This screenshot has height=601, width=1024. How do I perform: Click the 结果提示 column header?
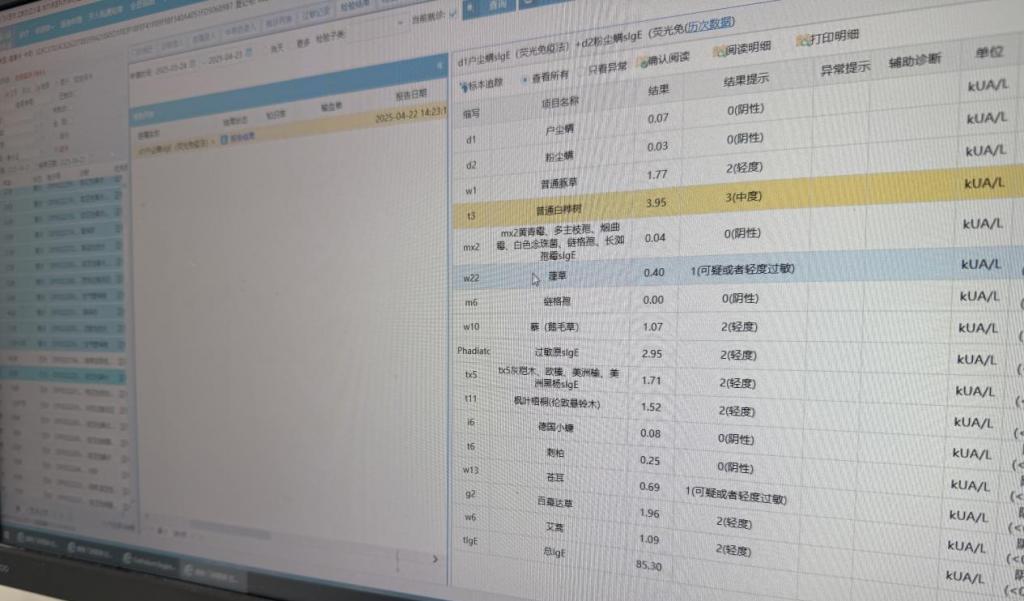point(746,80)
